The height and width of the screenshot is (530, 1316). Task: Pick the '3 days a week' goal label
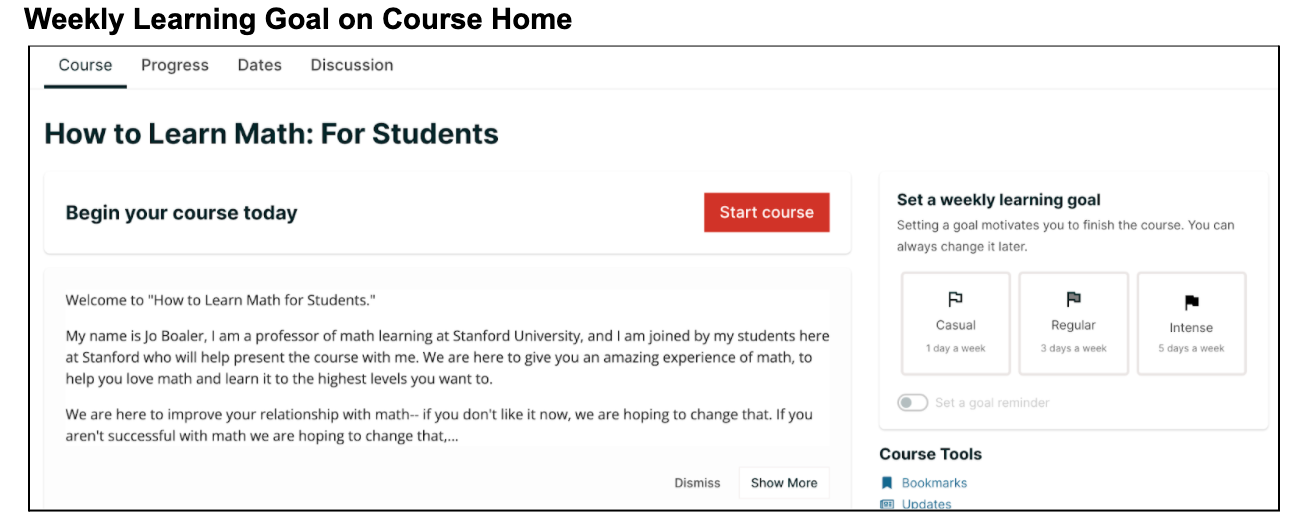pyautogui.click(x=1073, y=348)
